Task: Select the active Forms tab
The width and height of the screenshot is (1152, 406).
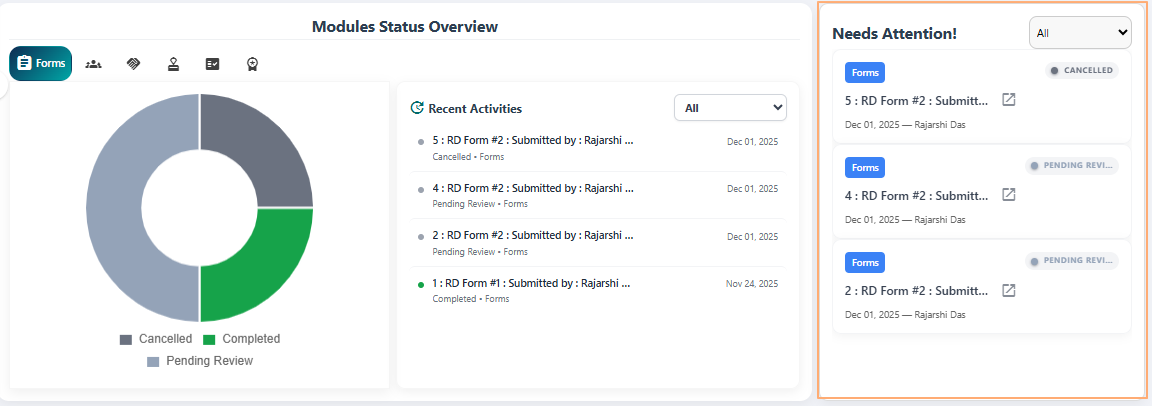Action: coord(41,64)
